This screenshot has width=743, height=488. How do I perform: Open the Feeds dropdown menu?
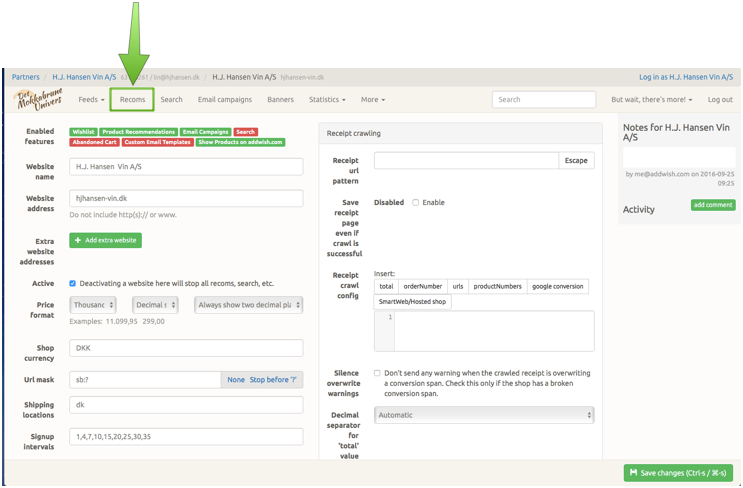point(91,99)
